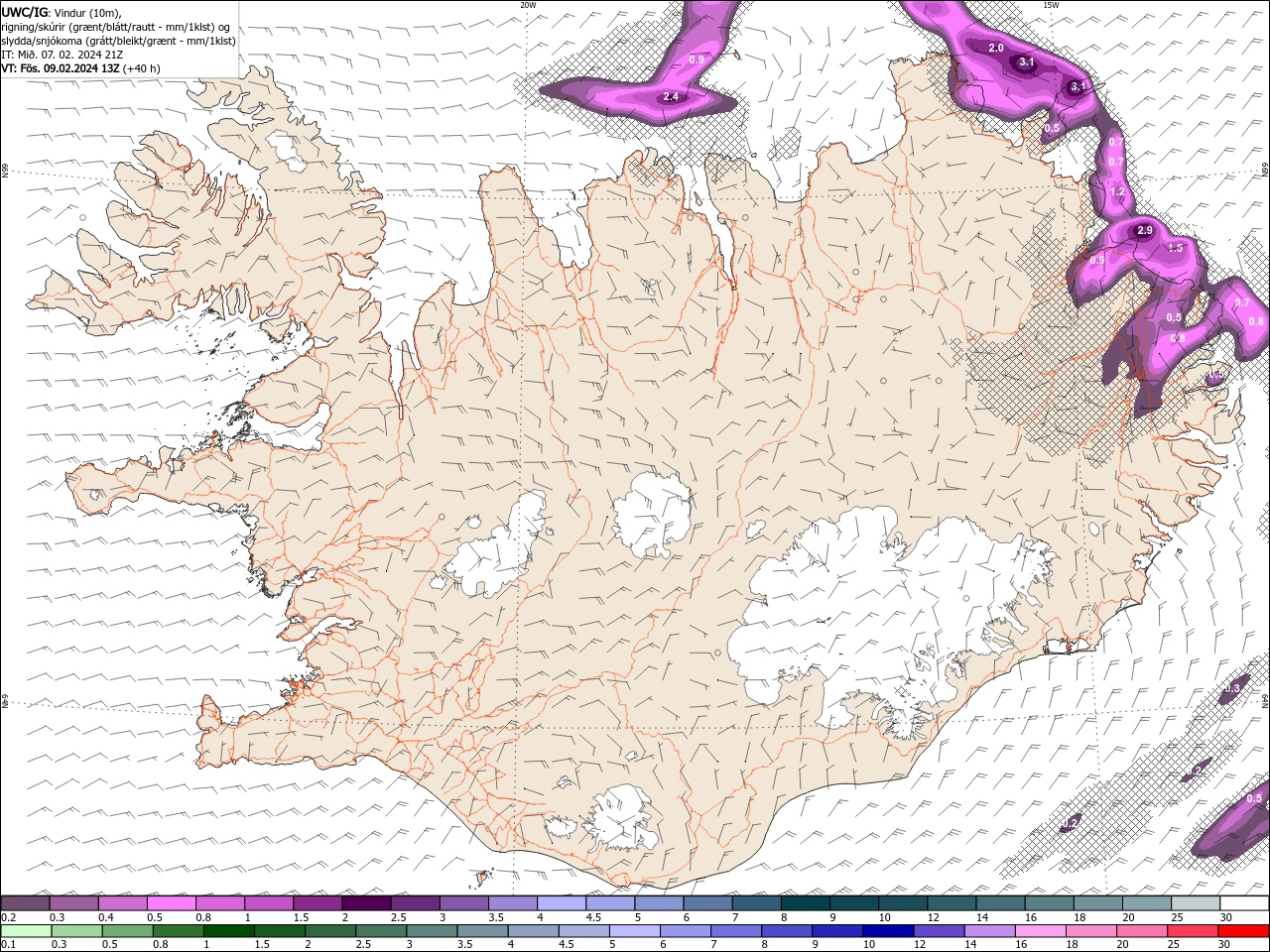Pick the darkest purple 2 swatch, upper legend row
Viewport: 1270px width, 952px height.
[x=366, y=903]
